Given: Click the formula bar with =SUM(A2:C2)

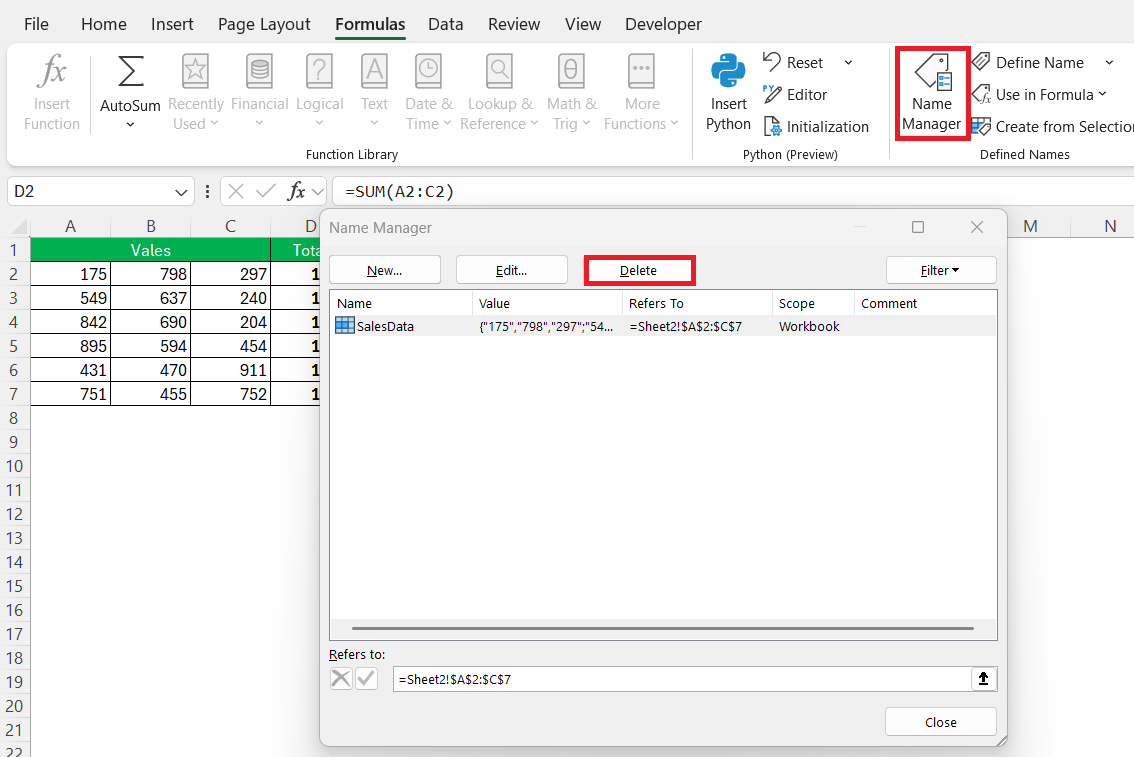Looking at the screenshot, I should 733,192.
